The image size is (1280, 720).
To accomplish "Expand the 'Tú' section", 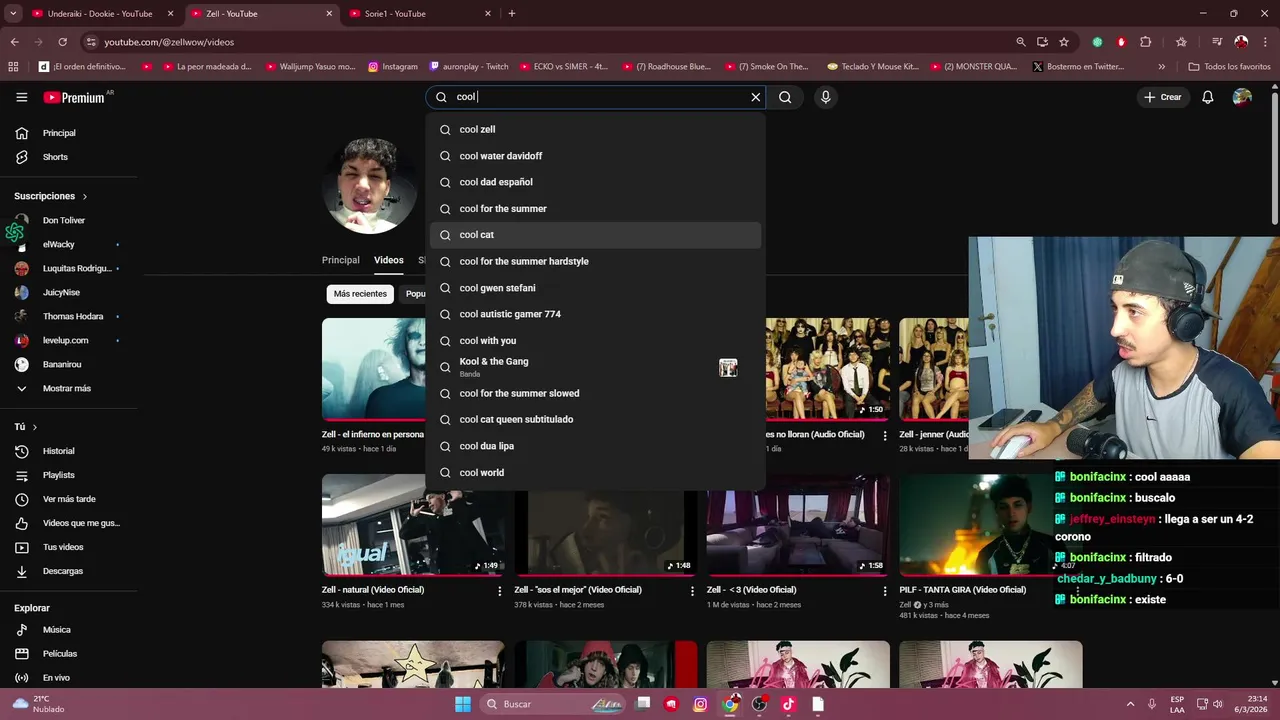I will coord(25,427).
